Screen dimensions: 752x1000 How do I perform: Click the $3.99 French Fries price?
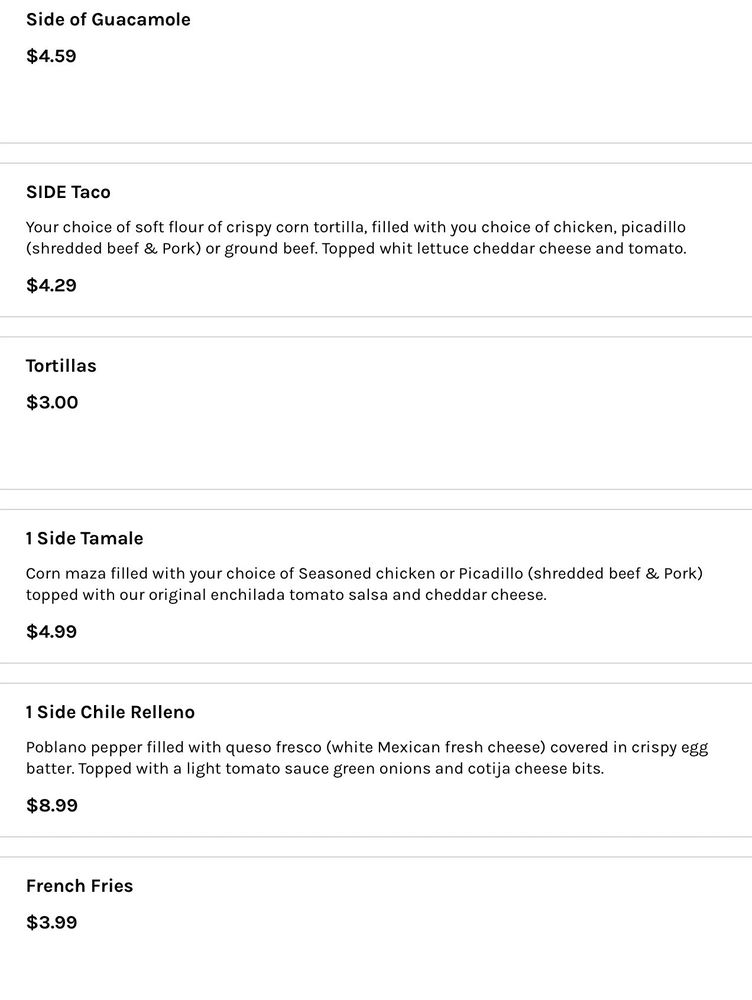pyautogui.click(x=51, y=922)
